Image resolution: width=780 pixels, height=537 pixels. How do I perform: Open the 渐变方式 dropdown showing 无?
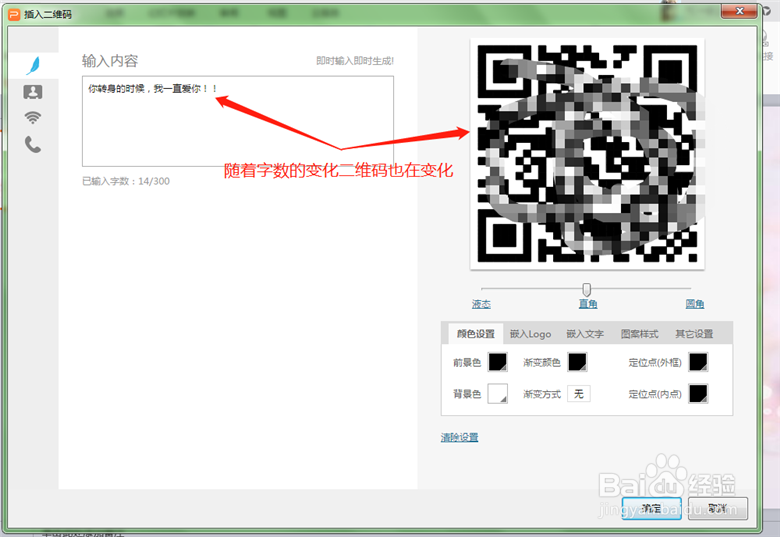point(579,394)
